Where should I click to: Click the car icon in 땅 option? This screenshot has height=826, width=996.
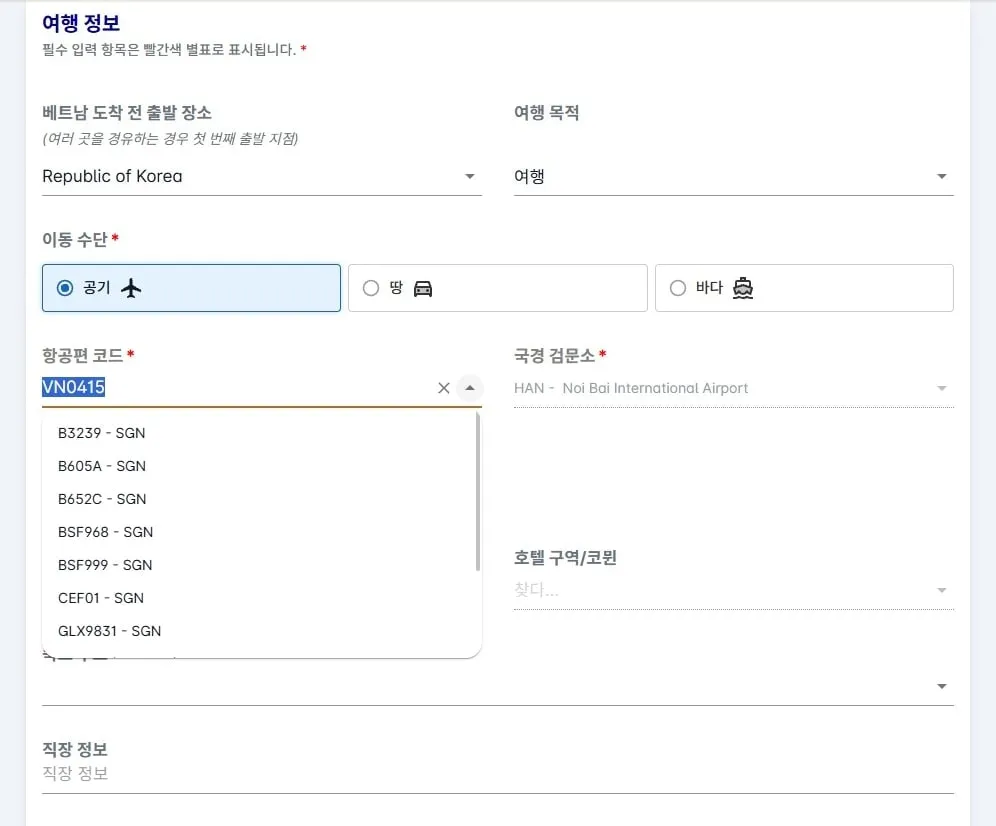click(x=423, y=288)
